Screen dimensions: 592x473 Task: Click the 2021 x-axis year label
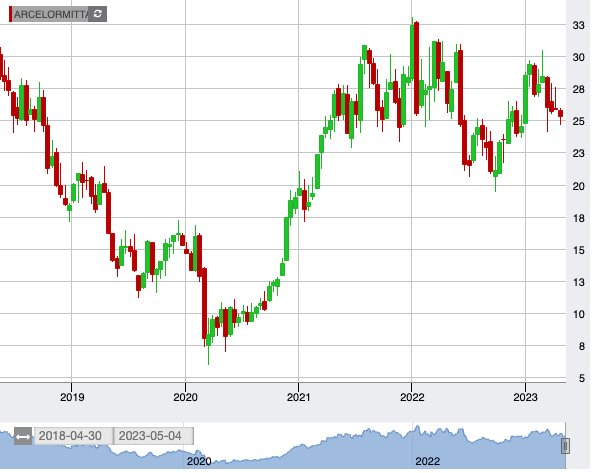click(299, 397)
